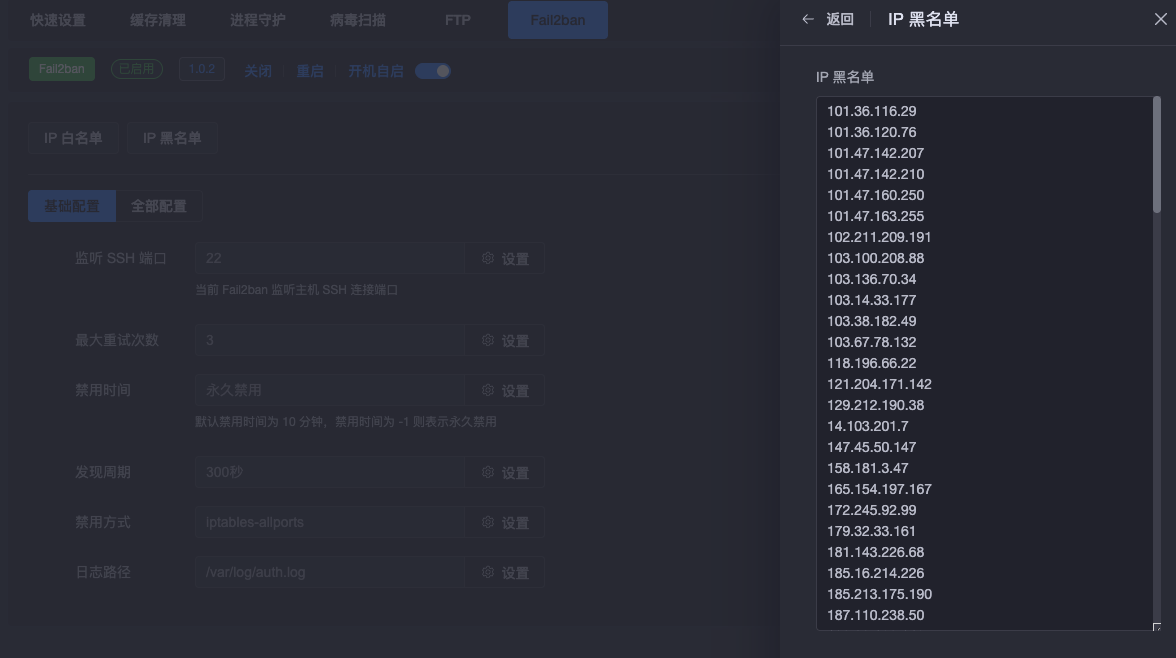Click the 关闭 link to stop Fail2ban
The image size is (1176, 658).
[x=258, y=71]
